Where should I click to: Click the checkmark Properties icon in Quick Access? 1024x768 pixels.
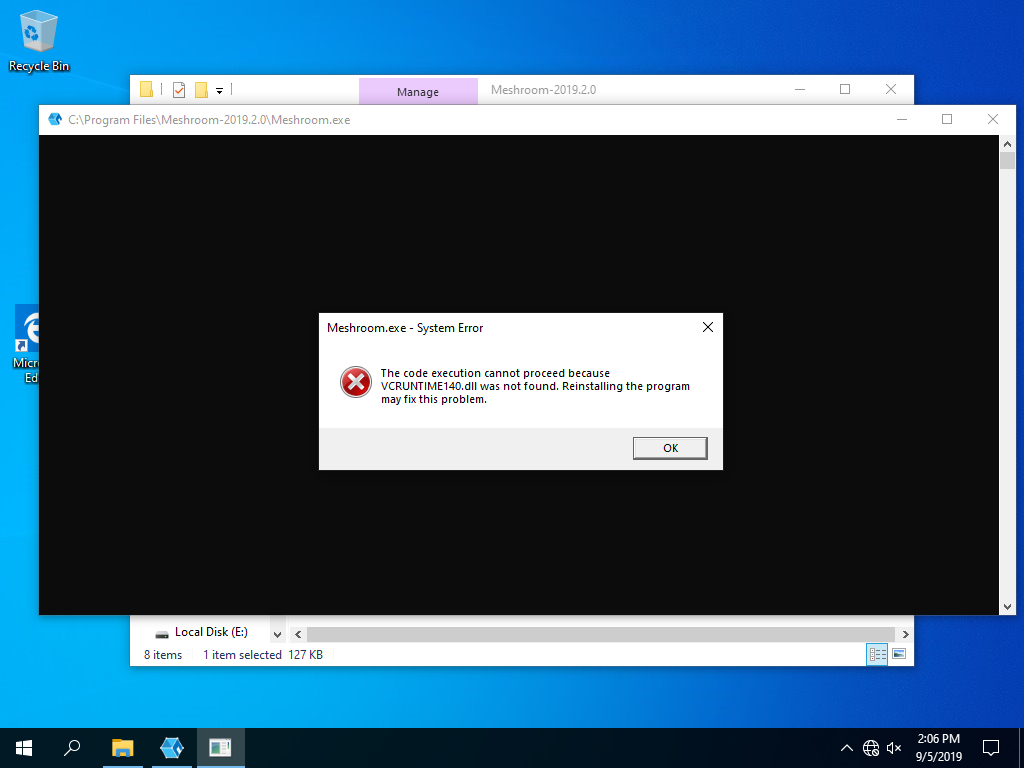(x=178, y=89)
